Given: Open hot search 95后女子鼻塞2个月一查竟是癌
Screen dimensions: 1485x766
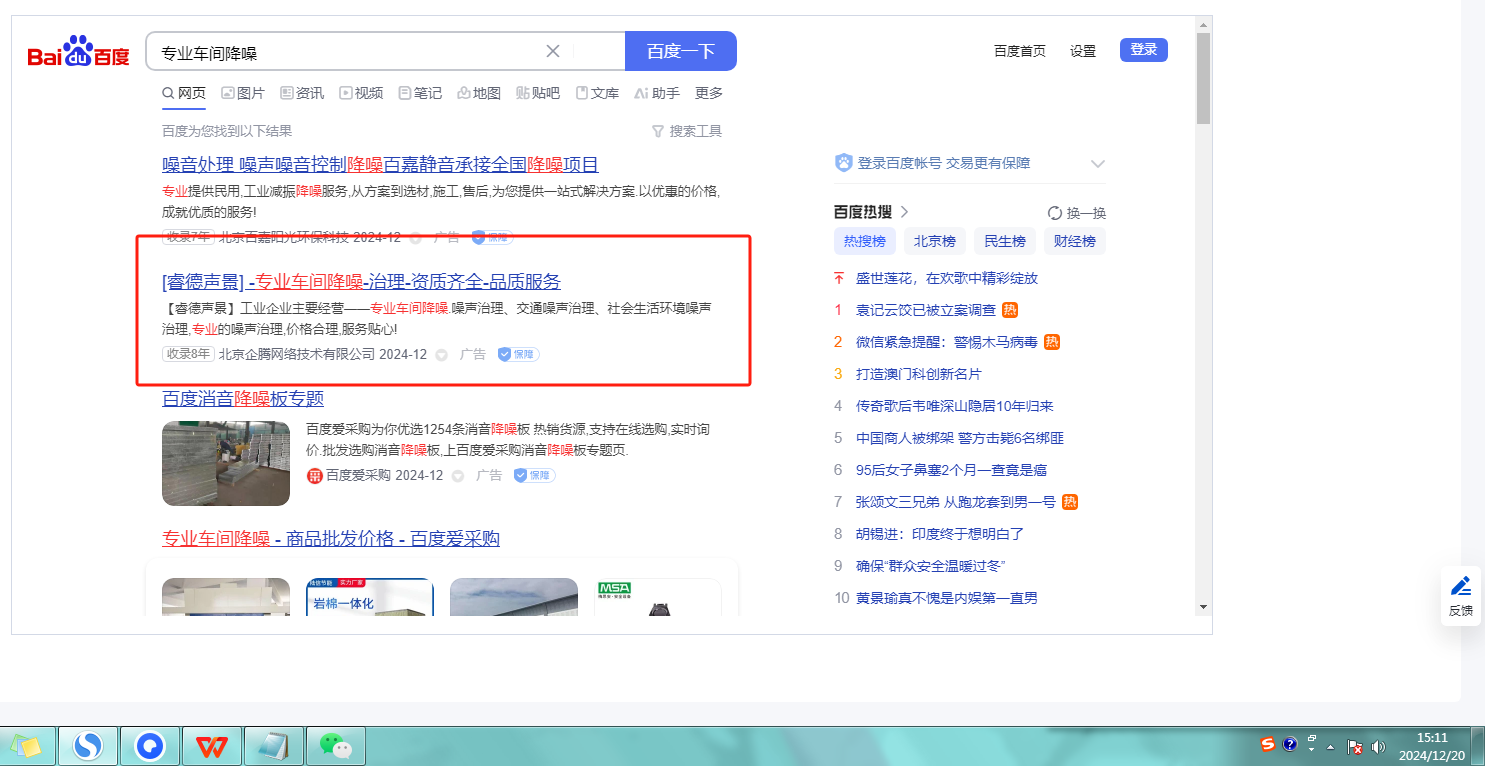Looking at the screenshot, I should [x=952, y=470].
